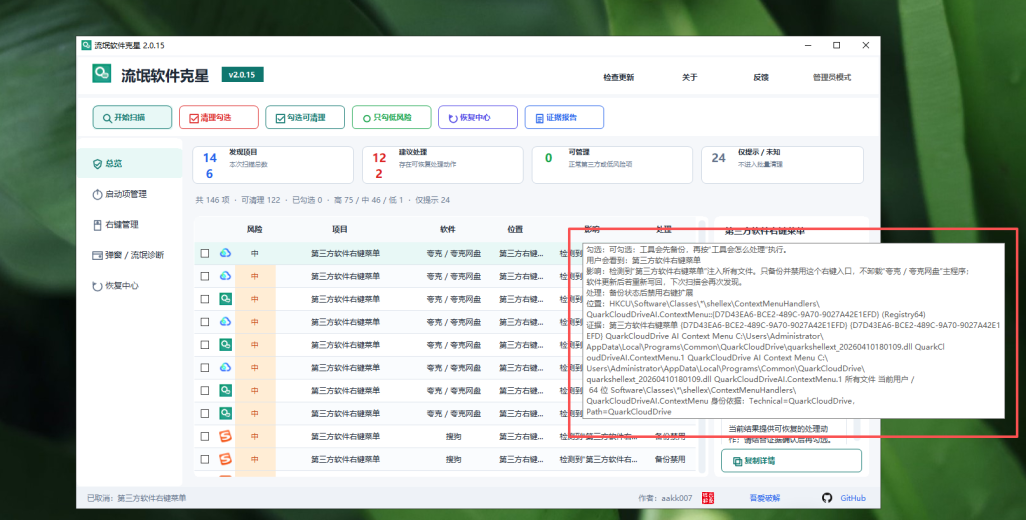Open 启动项管理 in the sidebar
This screenshot has height=520, width=1026.
130,194
